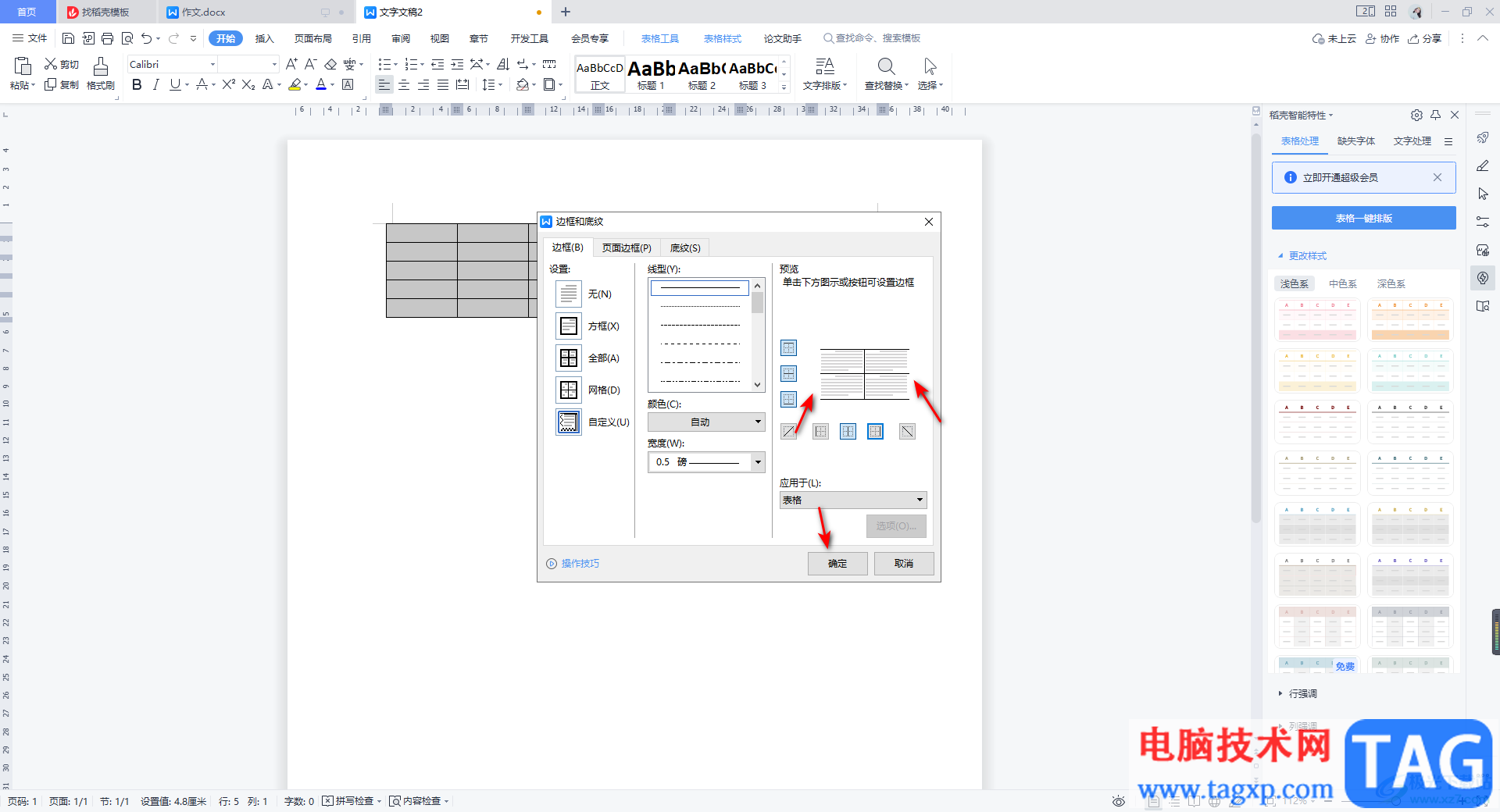The image size is (1500, 812).
Task: Click the Collaborate button
Action: (1383, 38)
